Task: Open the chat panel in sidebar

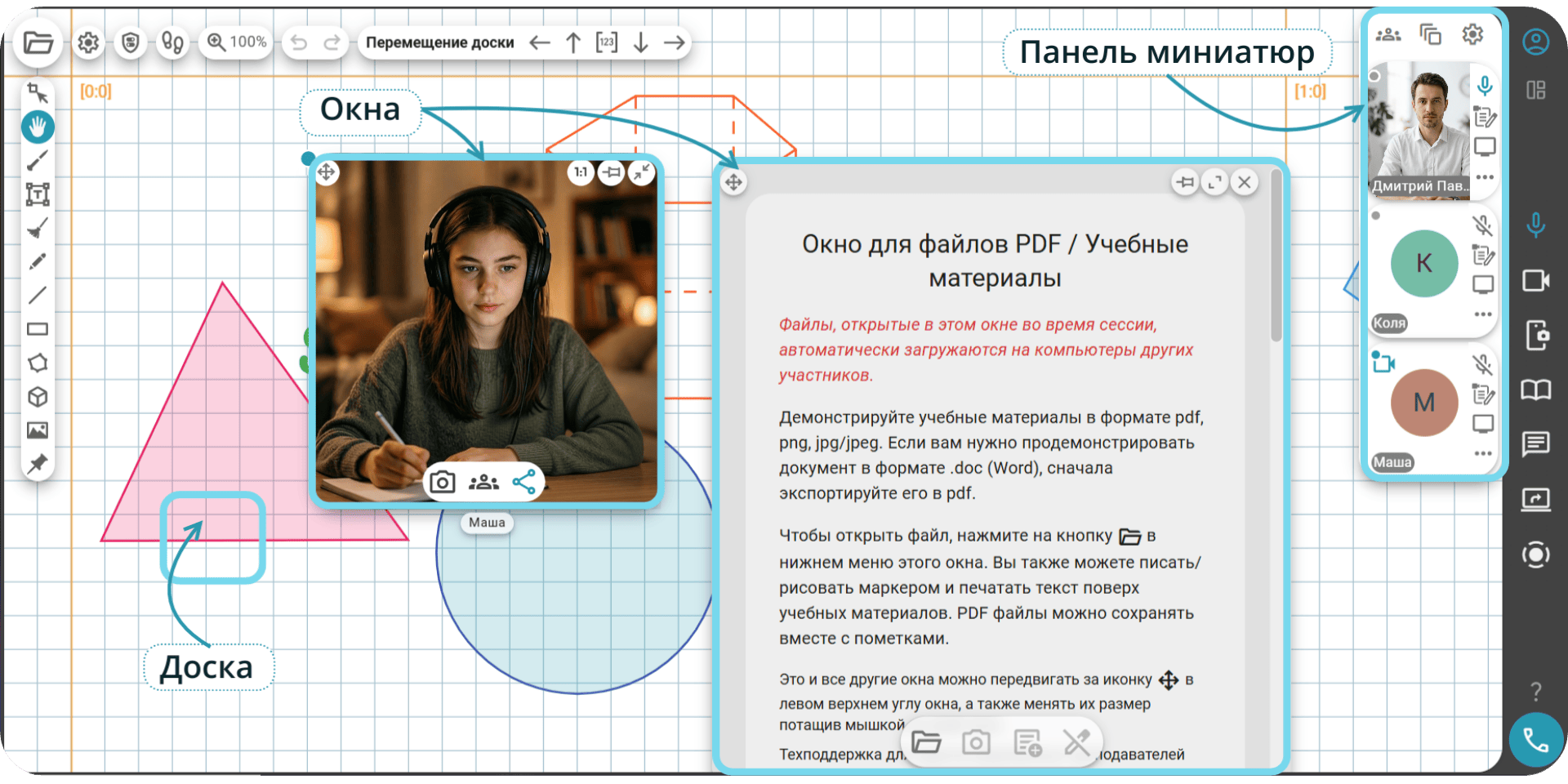Action: pyautogui.click(x=1536, y=444)
